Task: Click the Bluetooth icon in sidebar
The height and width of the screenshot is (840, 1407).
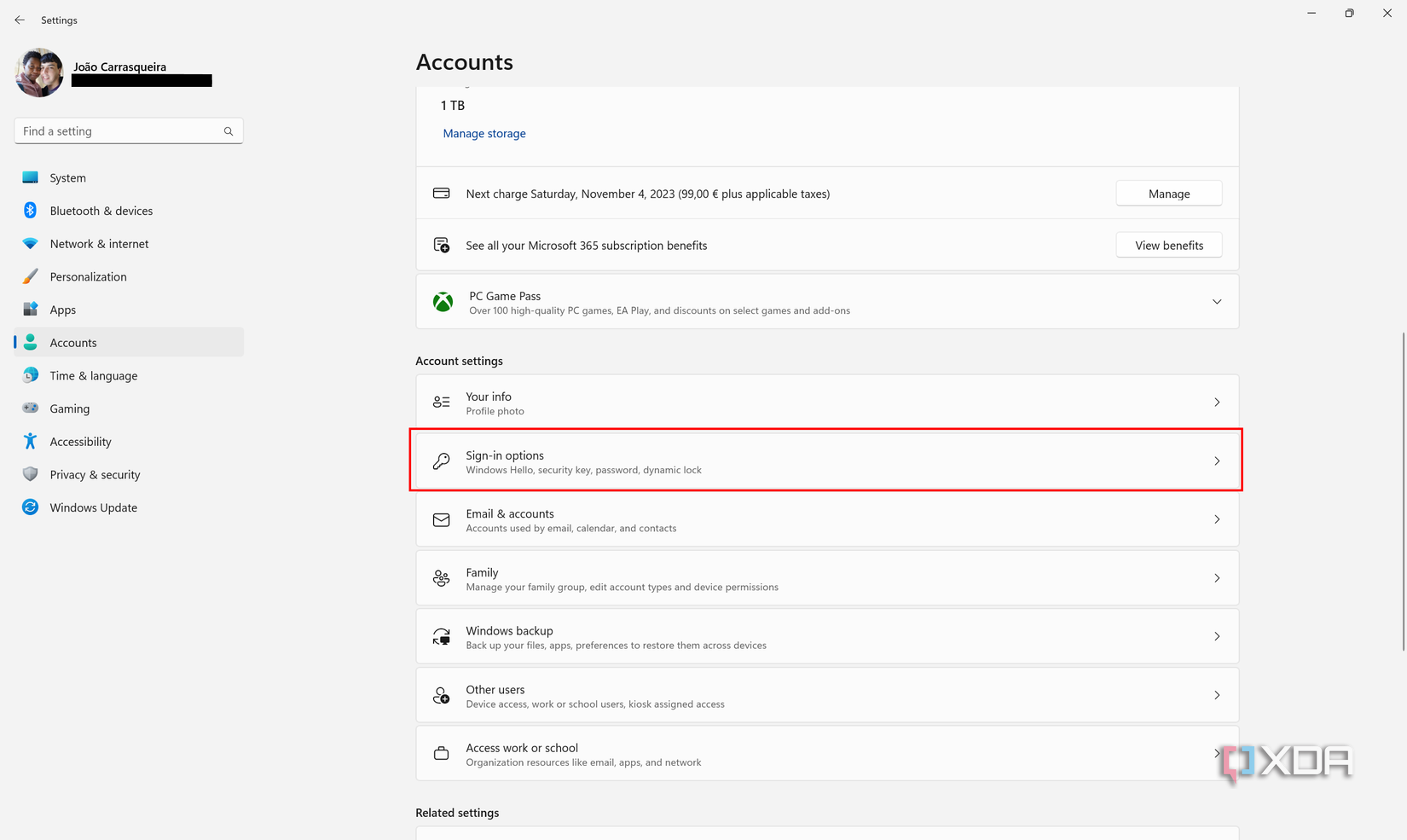Action: click(x=31, y=211)
